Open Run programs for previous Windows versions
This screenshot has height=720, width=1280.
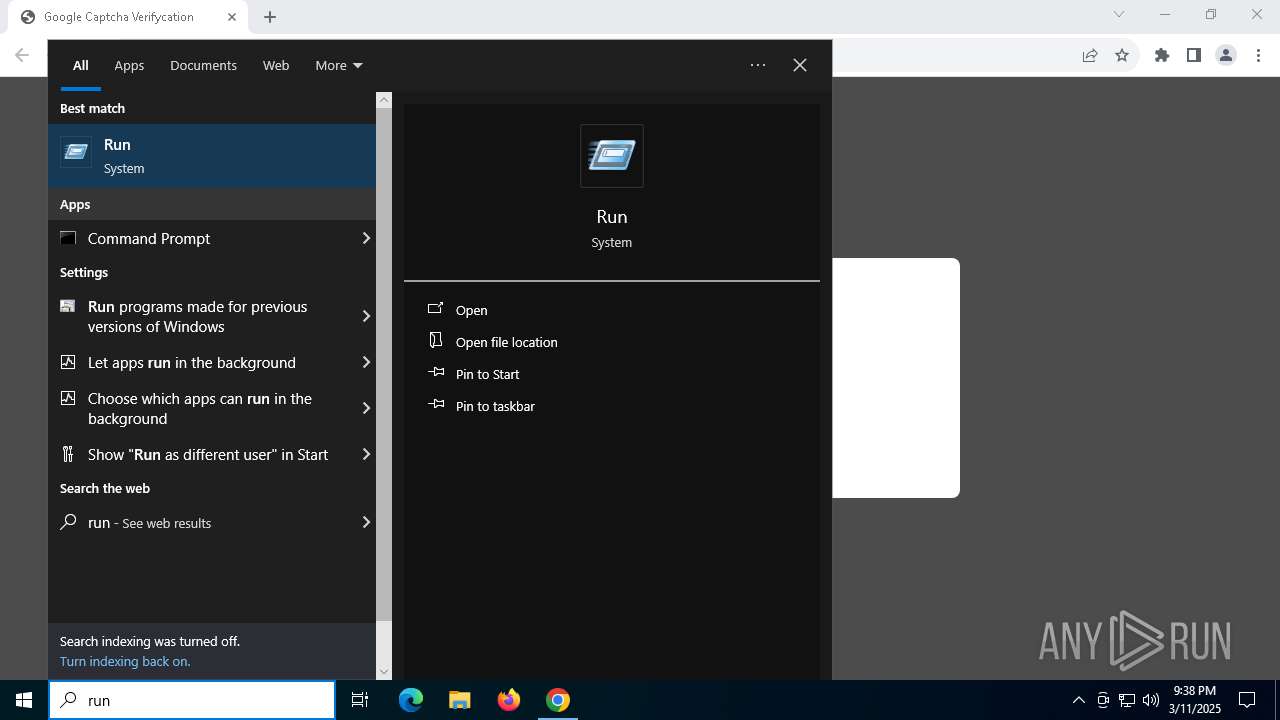click(x=200, y=316)
